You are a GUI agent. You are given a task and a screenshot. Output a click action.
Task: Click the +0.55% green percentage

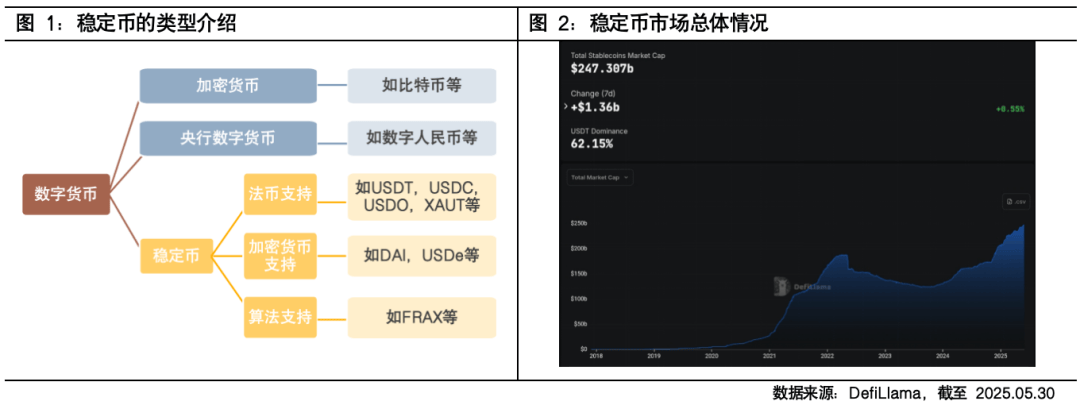[x=1010, y=109]
